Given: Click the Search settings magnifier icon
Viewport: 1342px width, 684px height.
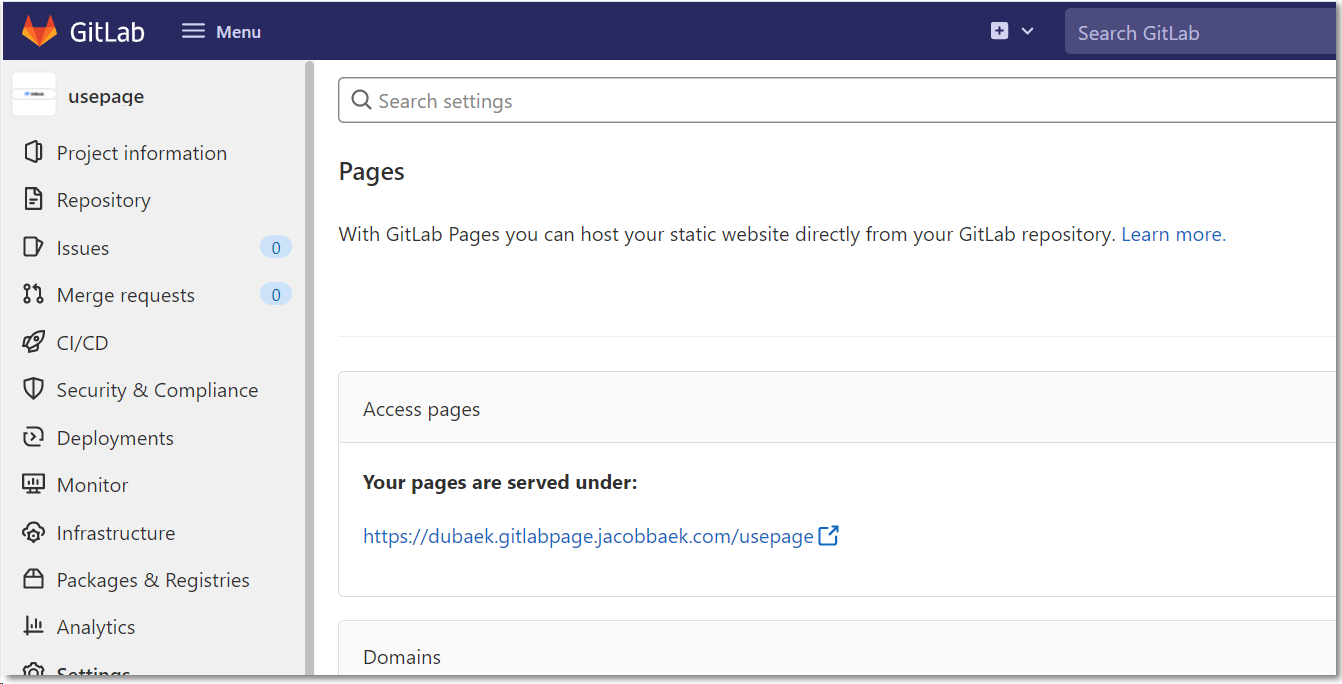Looking at the screenshot, I should coord(362,100).
